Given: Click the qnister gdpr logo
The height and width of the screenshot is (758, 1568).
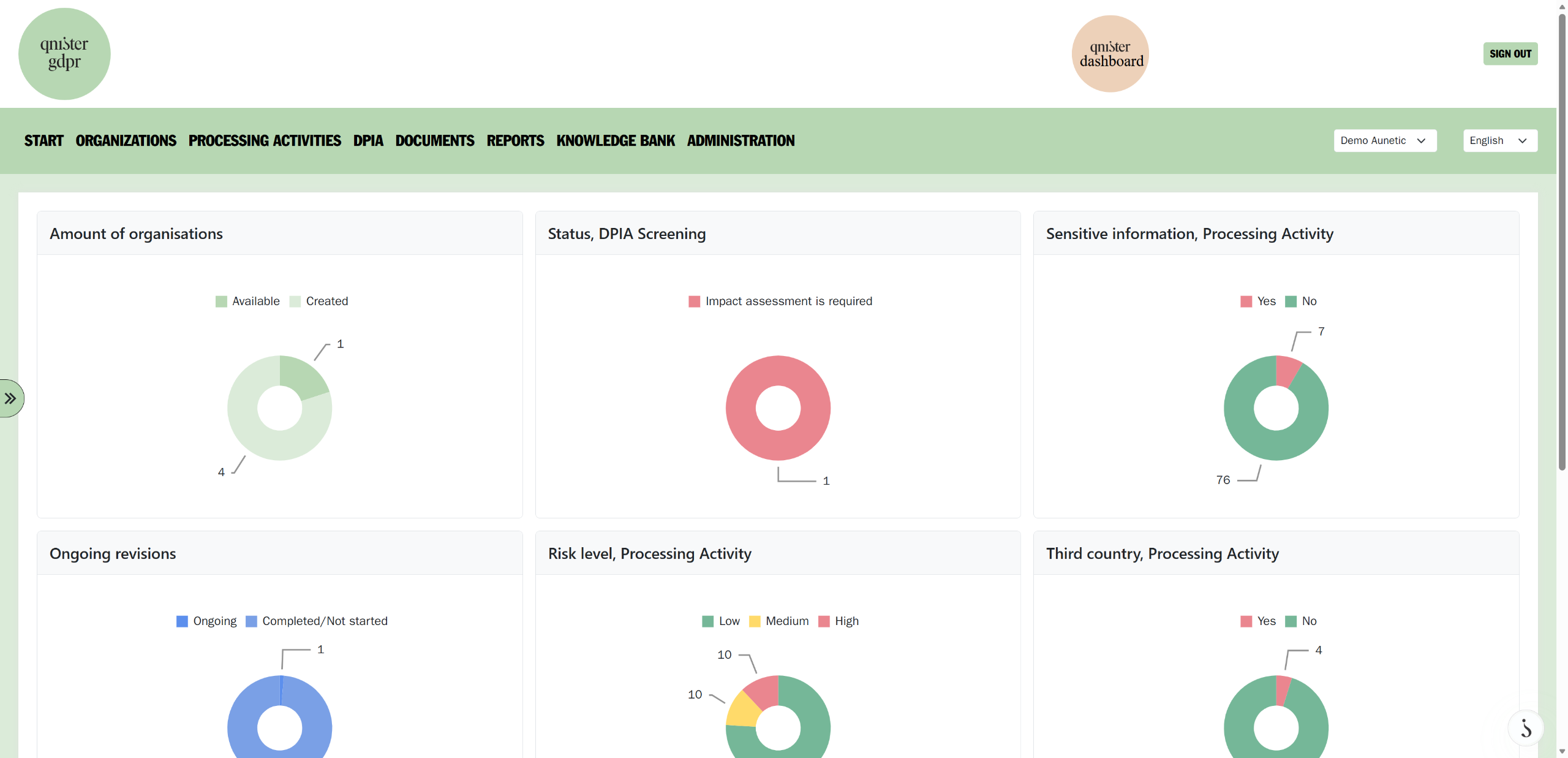Looking at the screenshot, I should [x=64, y=54].
